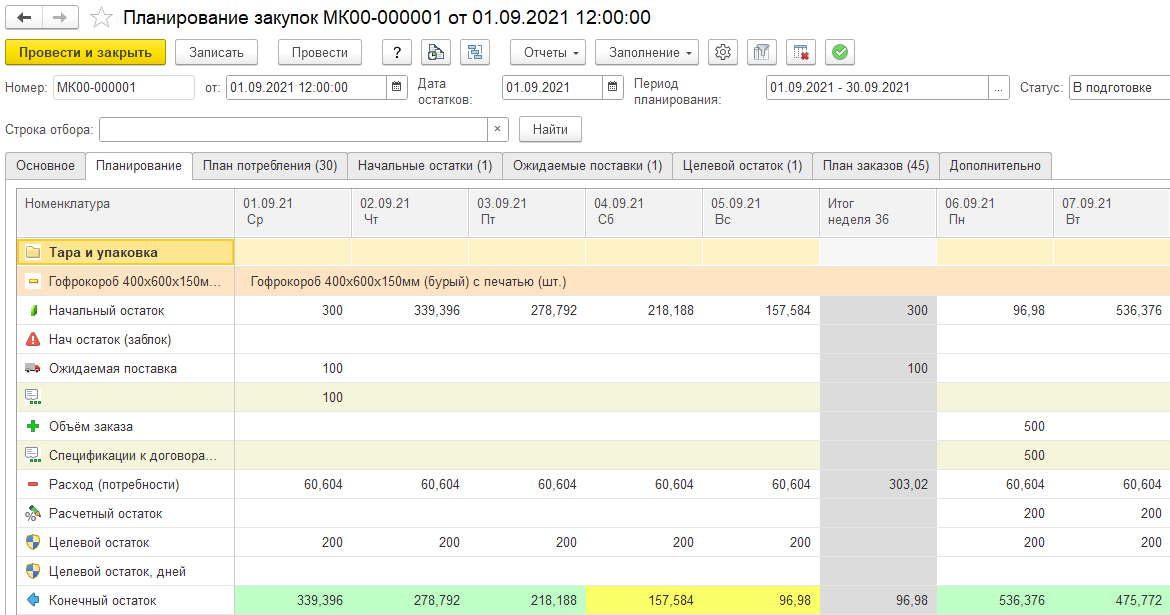Image resolution: width=1170 pixels, height=615 pixels.
Task: Add document to favorites with the star
Action: [101, 17]
